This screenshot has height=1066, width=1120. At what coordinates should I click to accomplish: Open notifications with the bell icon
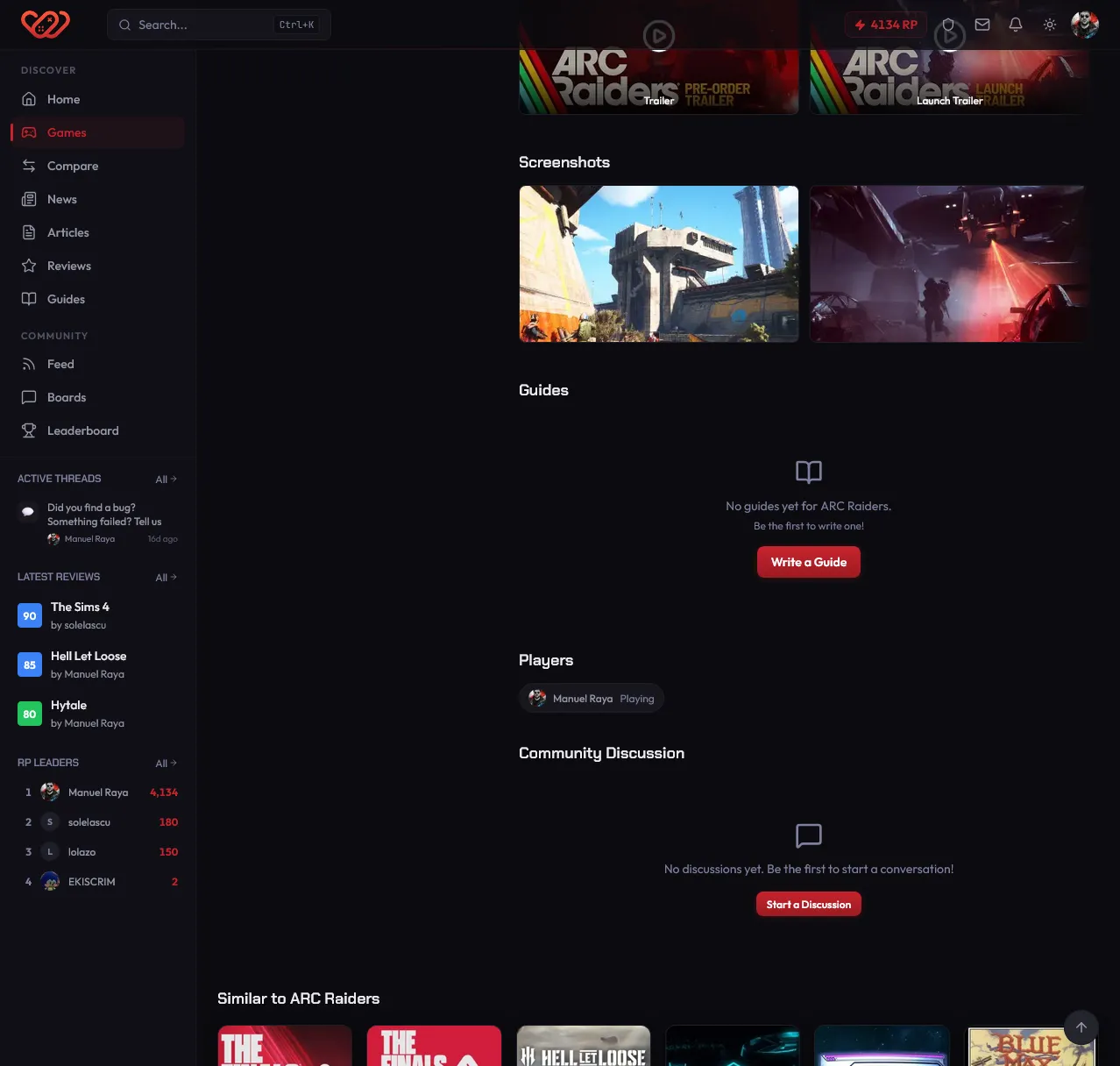click(1016, 25)
